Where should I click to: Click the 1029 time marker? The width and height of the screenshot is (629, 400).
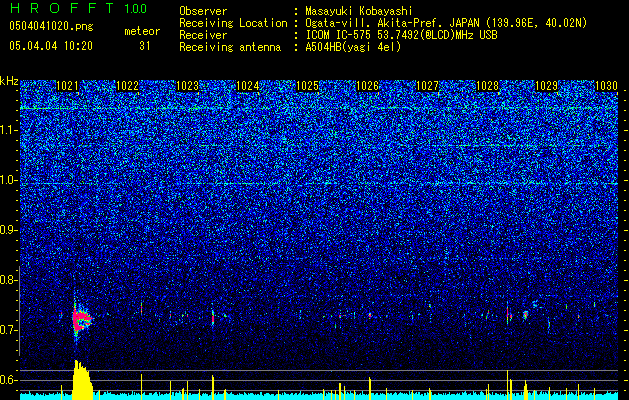[547, 86]
